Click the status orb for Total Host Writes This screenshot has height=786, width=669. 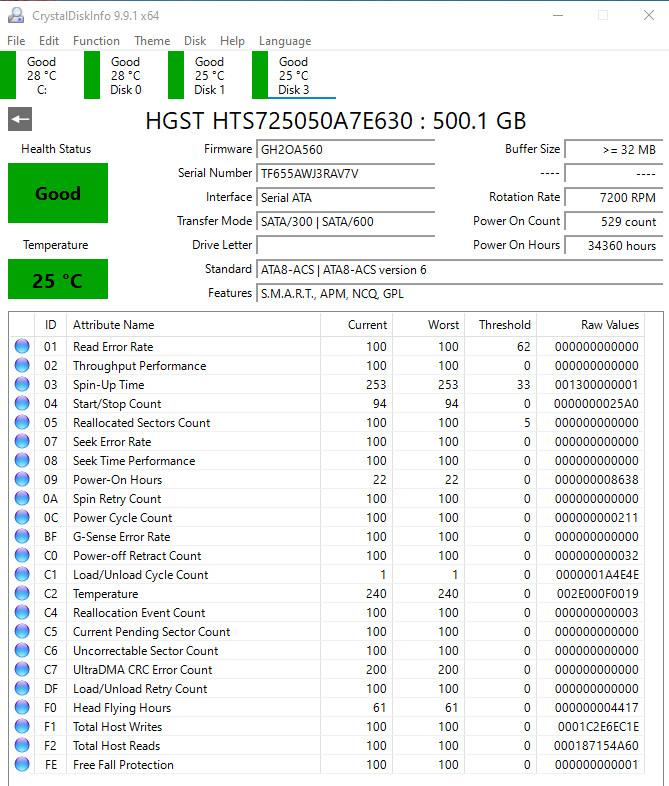pyautogui.click(x=22, y=726)
